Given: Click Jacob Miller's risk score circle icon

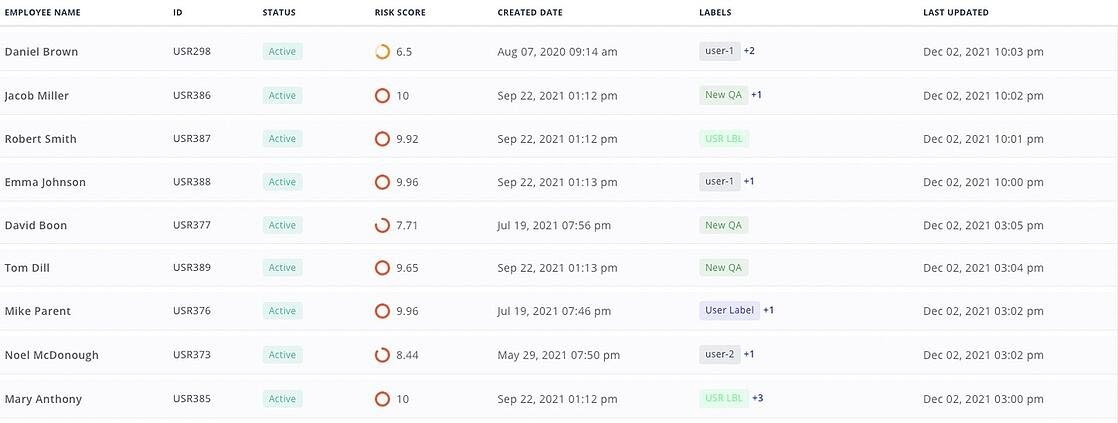Looking at the screenshot, I should tap(382, 96).
